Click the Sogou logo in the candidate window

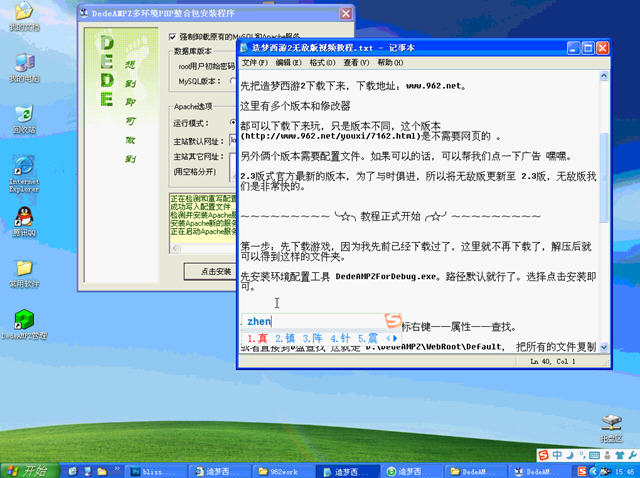pos(393,320)
